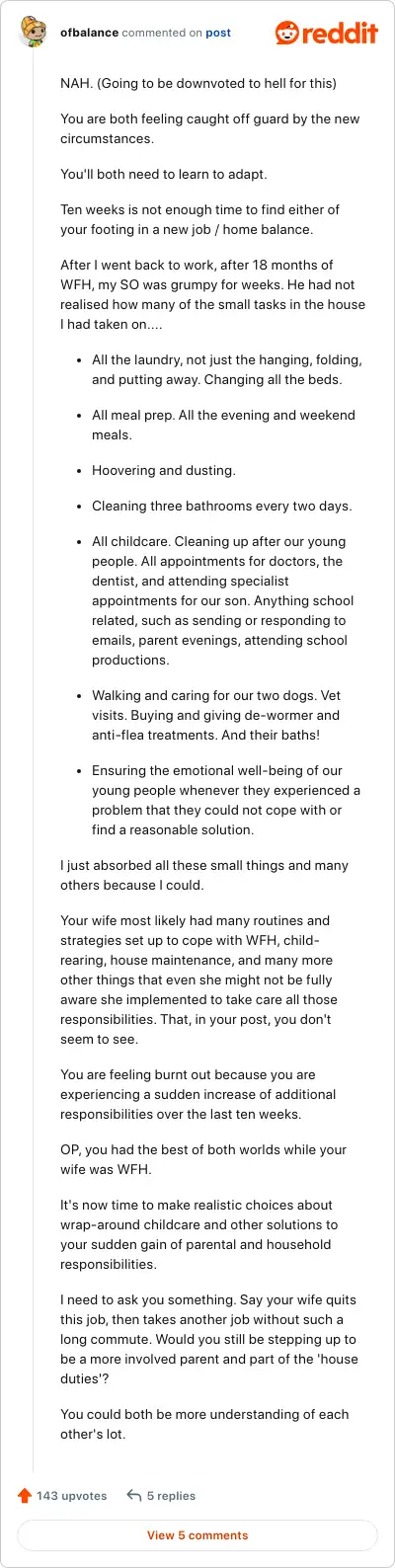Click the Reddit Snoo logo icon
The height and width of the screenshot is (1568, 395).
tap(288, 33)
